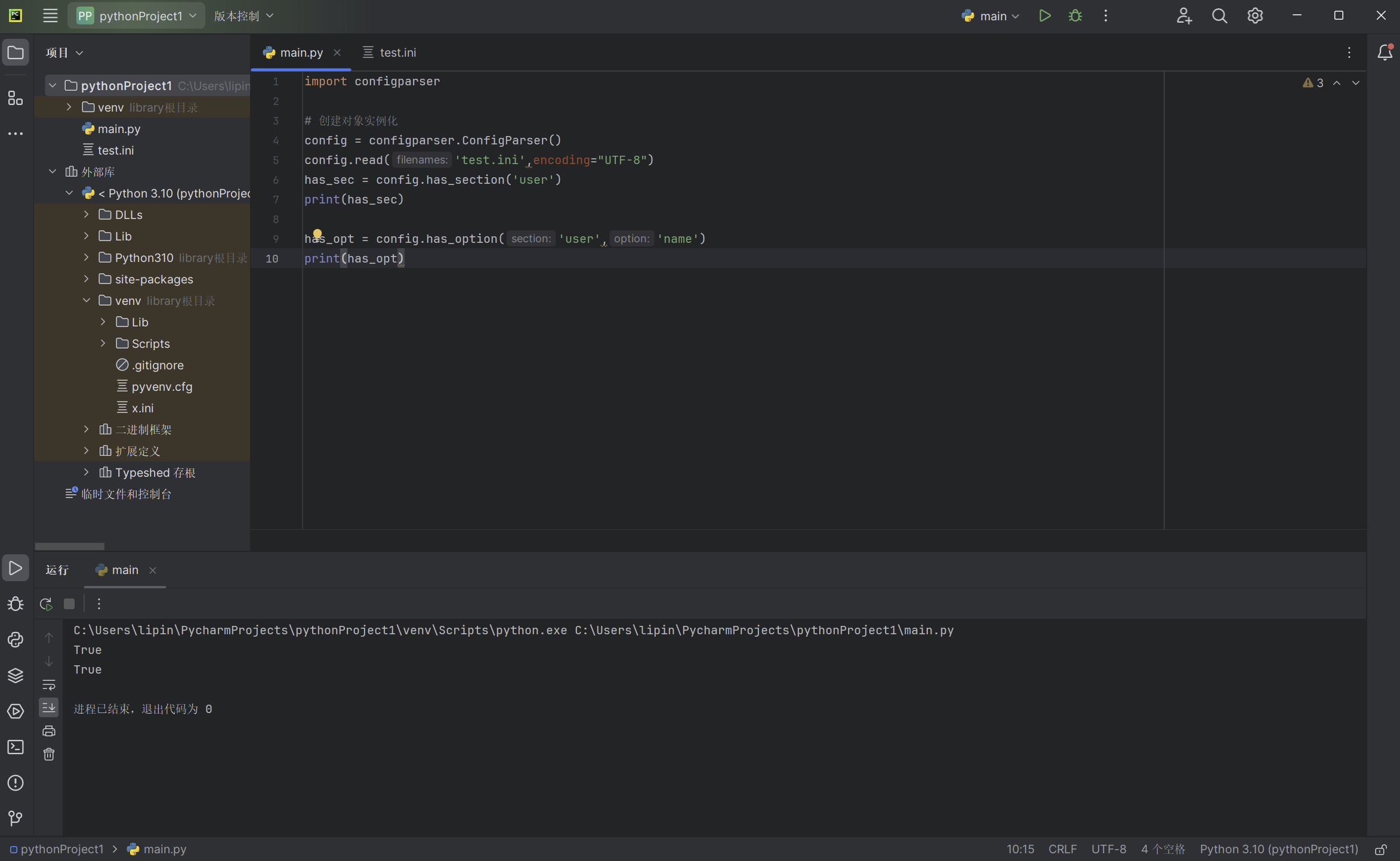The height and width of the screenshot is (861, 1400).
Task: Start debugging main configuration
Action: [x=1075, y=16]
